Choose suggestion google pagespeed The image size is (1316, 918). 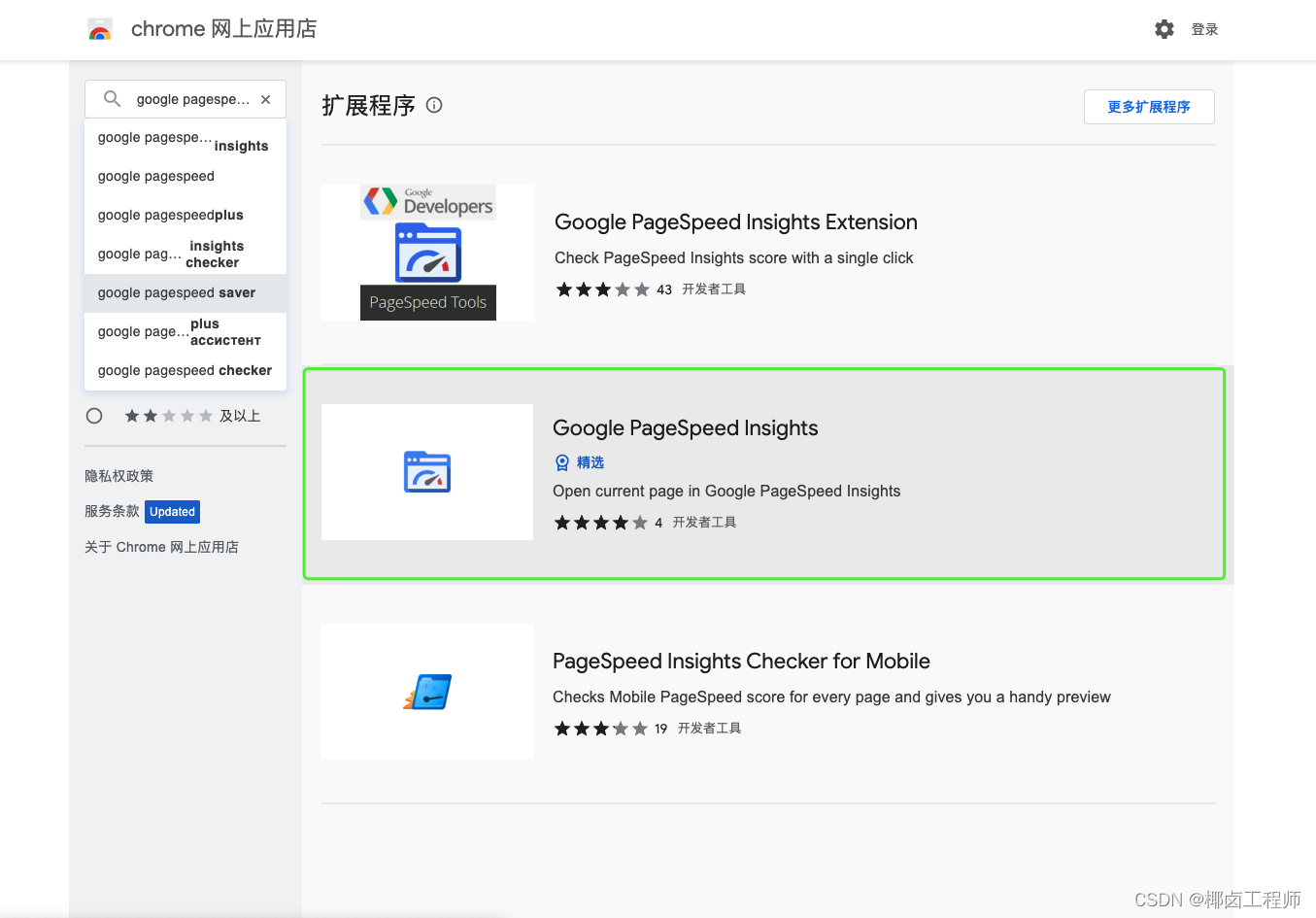pyautogui.click(x=186, y=177)
